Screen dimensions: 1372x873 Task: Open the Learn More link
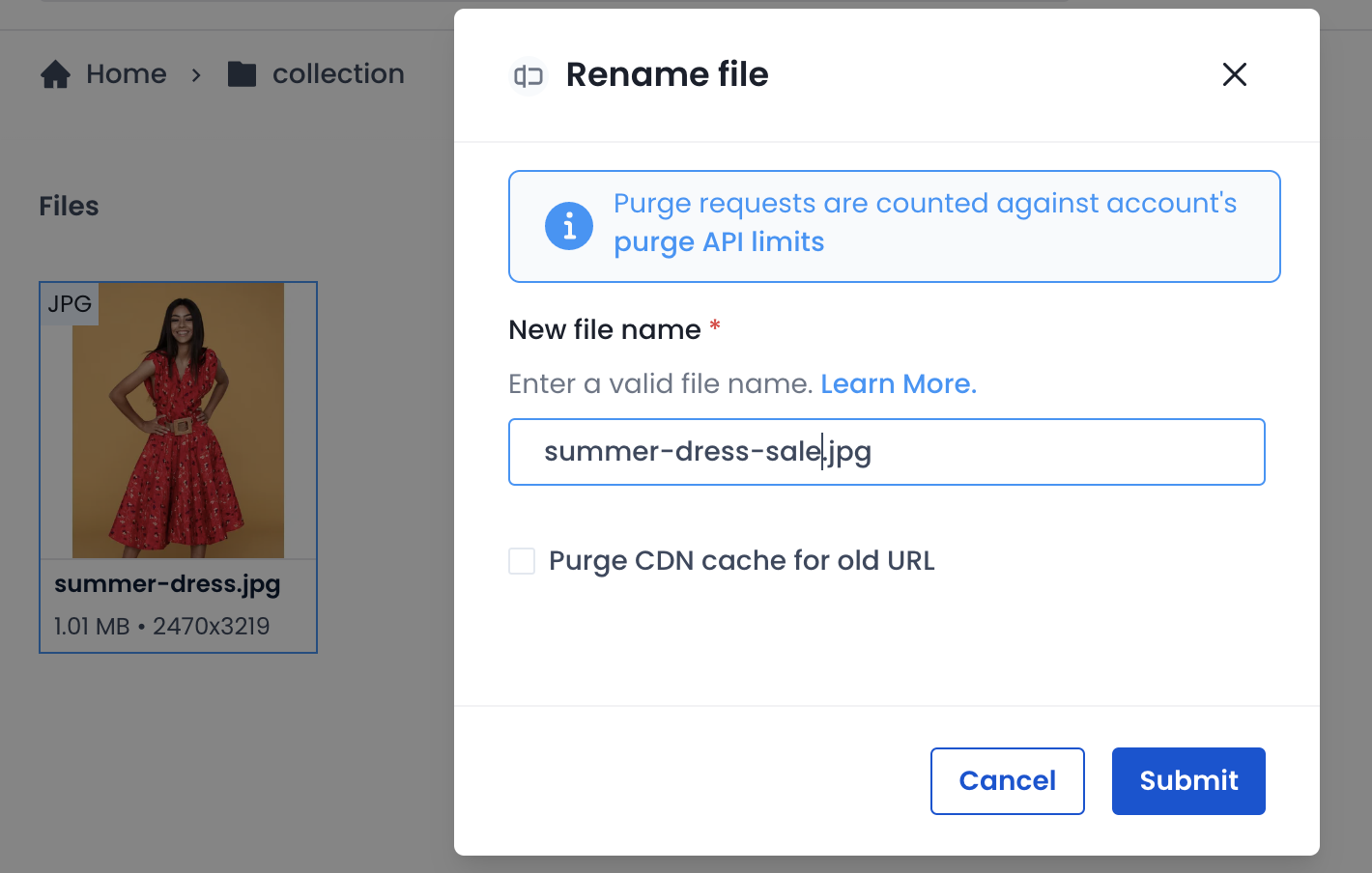tap(899, 383)
